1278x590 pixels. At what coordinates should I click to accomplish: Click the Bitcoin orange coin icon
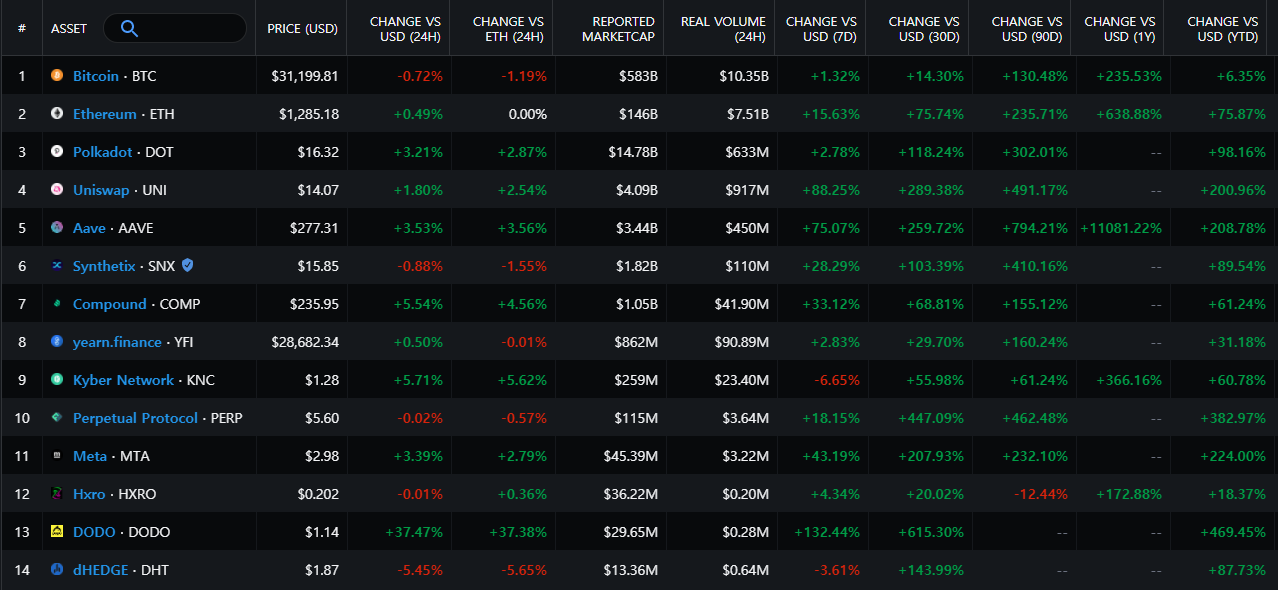57,76
